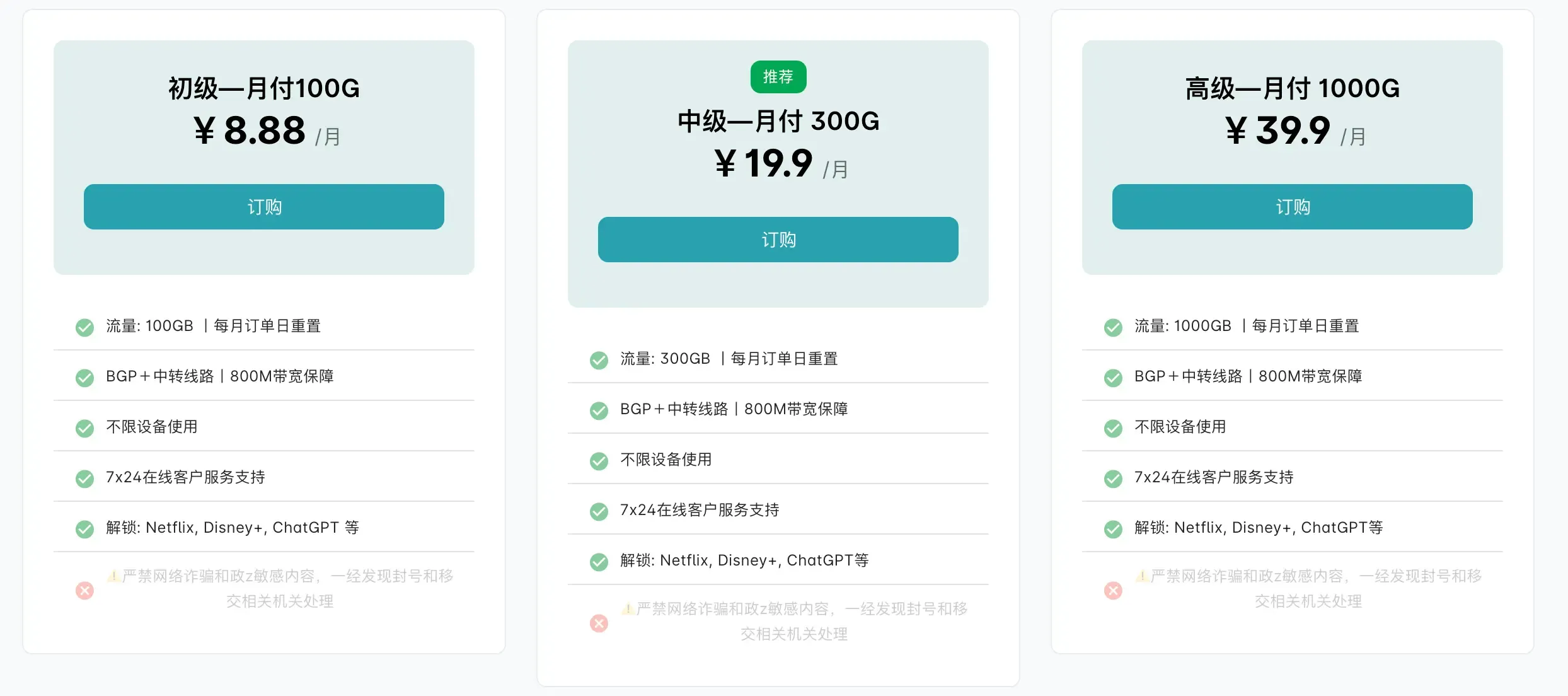
Task: Click the 订购 button for the 高级 plan
Action: [1293, 207]
